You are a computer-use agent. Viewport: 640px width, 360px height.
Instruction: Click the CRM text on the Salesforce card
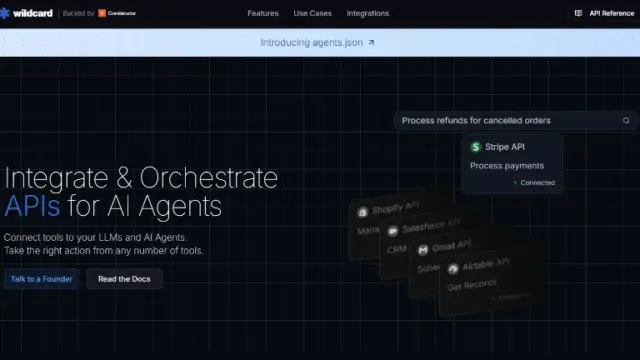(x=396, y=249)
